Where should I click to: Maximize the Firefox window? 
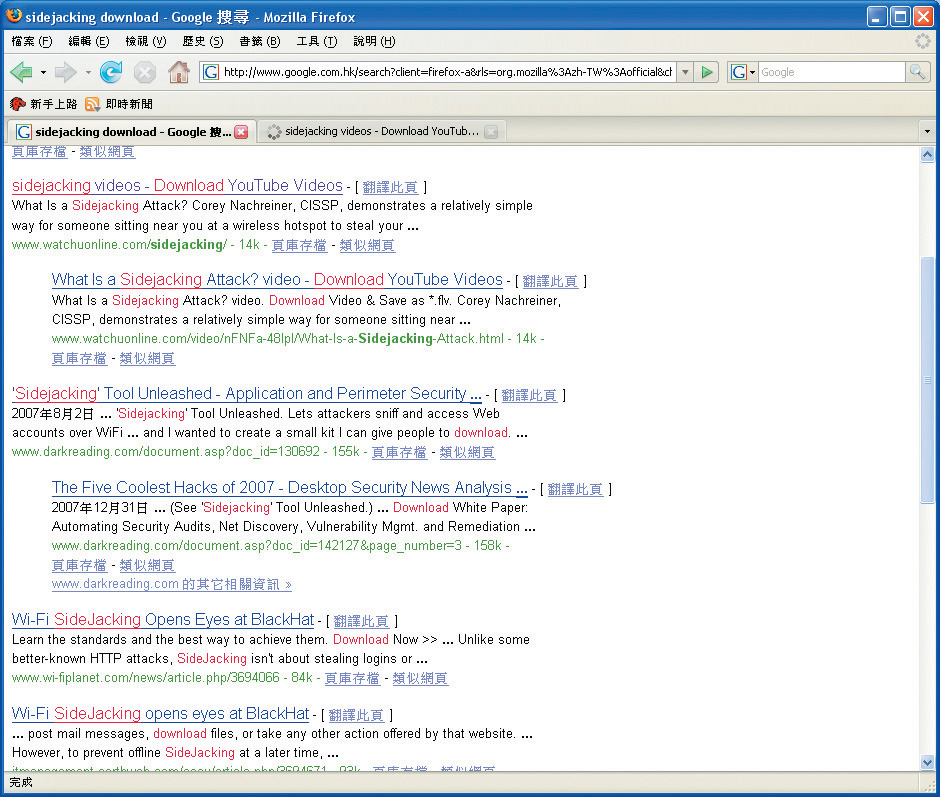(900, 17)
